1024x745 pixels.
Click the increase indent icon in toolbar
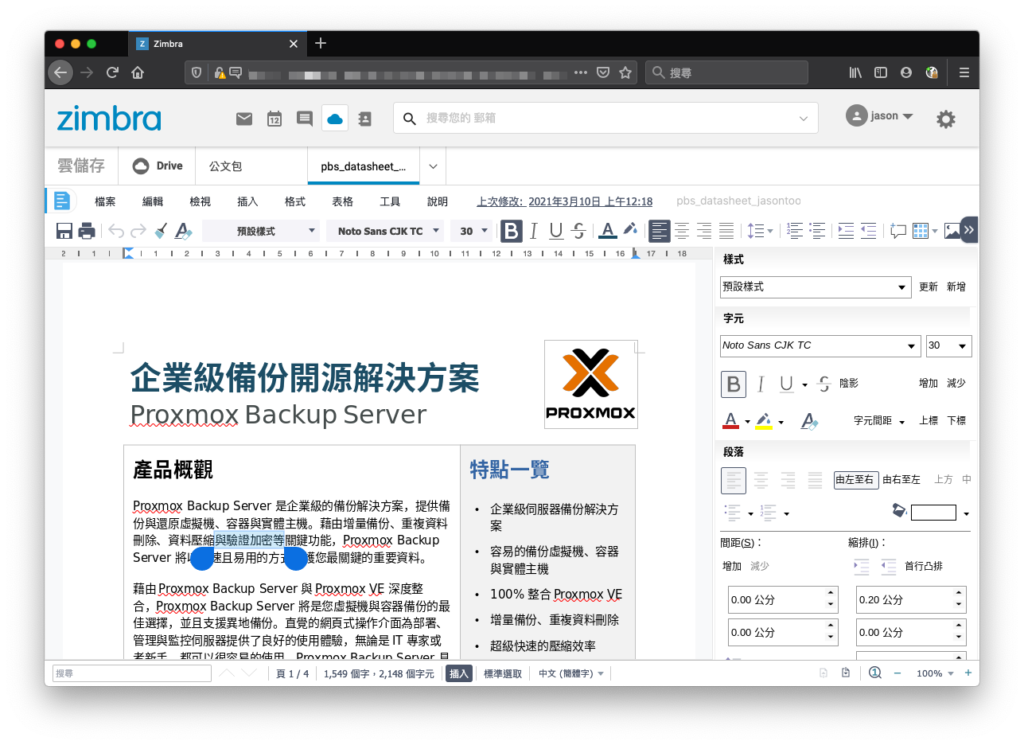[846, 230]
